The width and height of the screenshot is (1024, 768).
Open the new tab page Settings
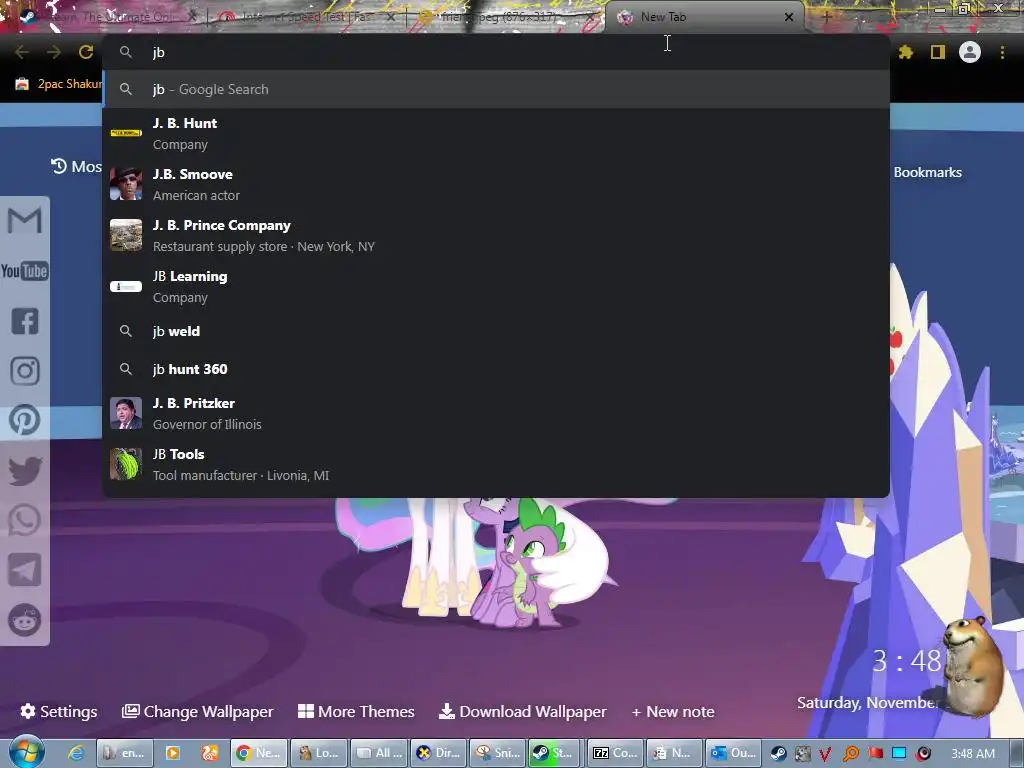pos(59,711)
